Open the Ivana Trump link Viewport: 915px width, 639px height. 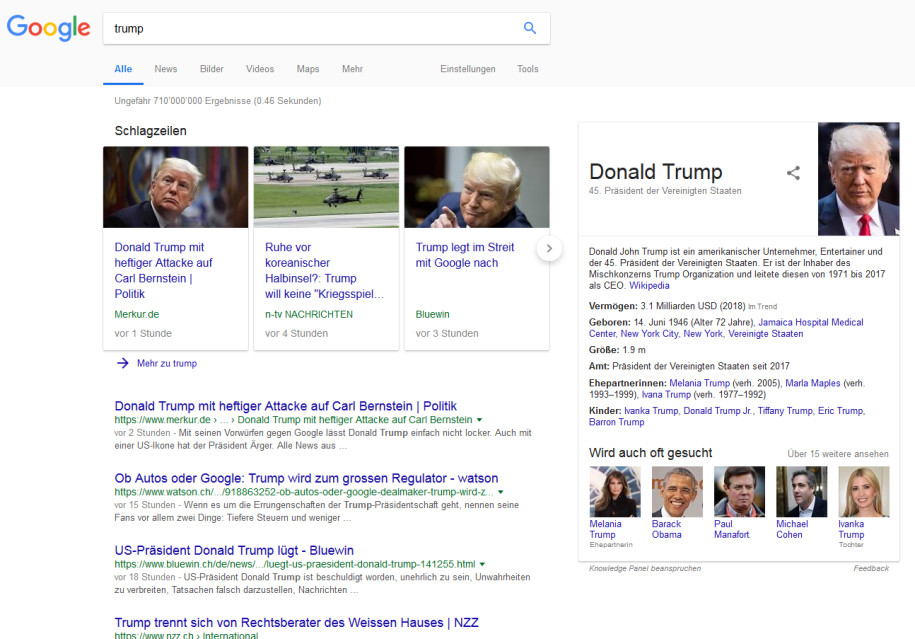666,394
